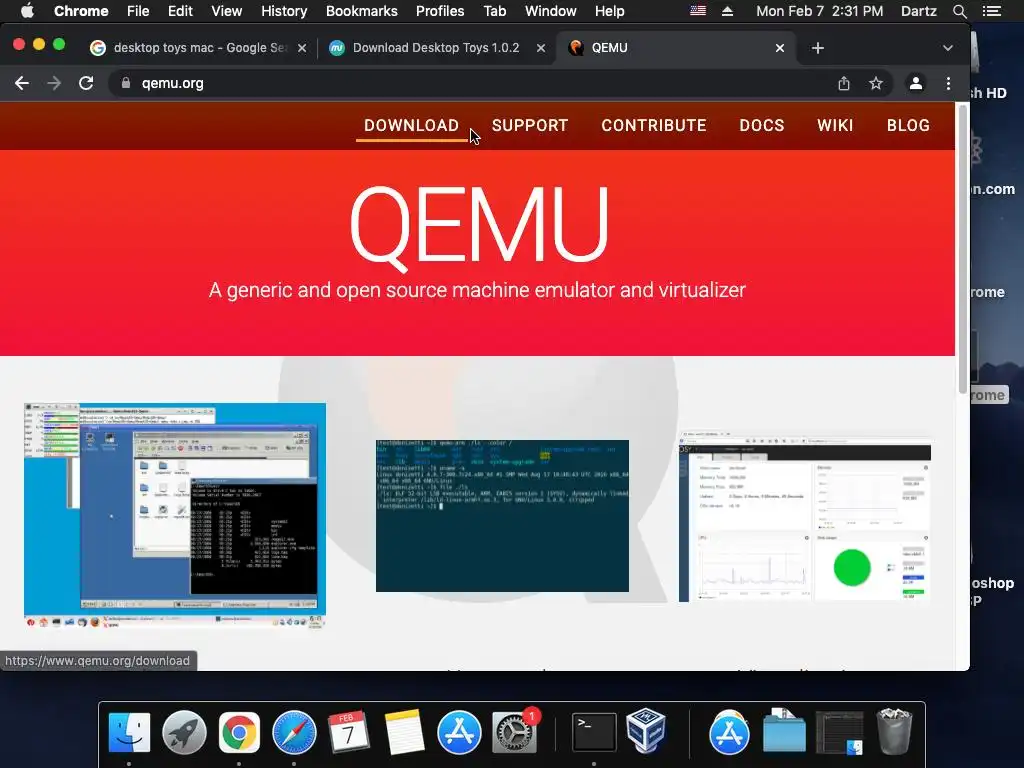Open the Chrome application menu
Viewport: 1024px width, 768px height.
(81, 11)
